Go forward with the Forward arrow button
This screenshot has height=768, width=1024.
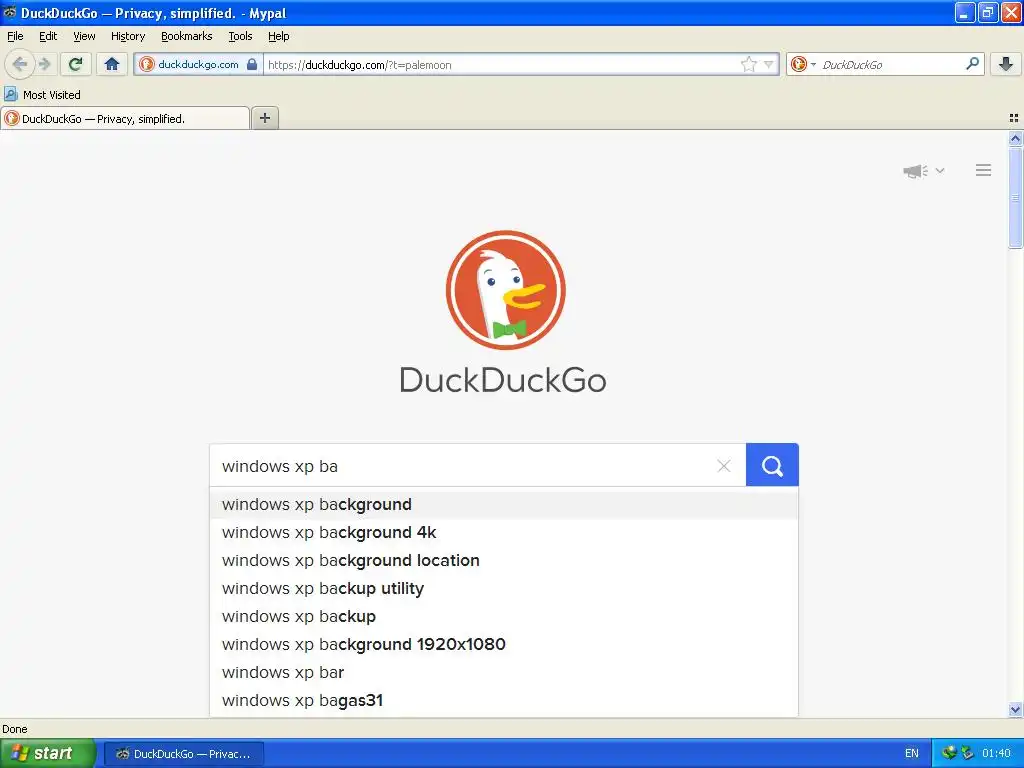44,64
